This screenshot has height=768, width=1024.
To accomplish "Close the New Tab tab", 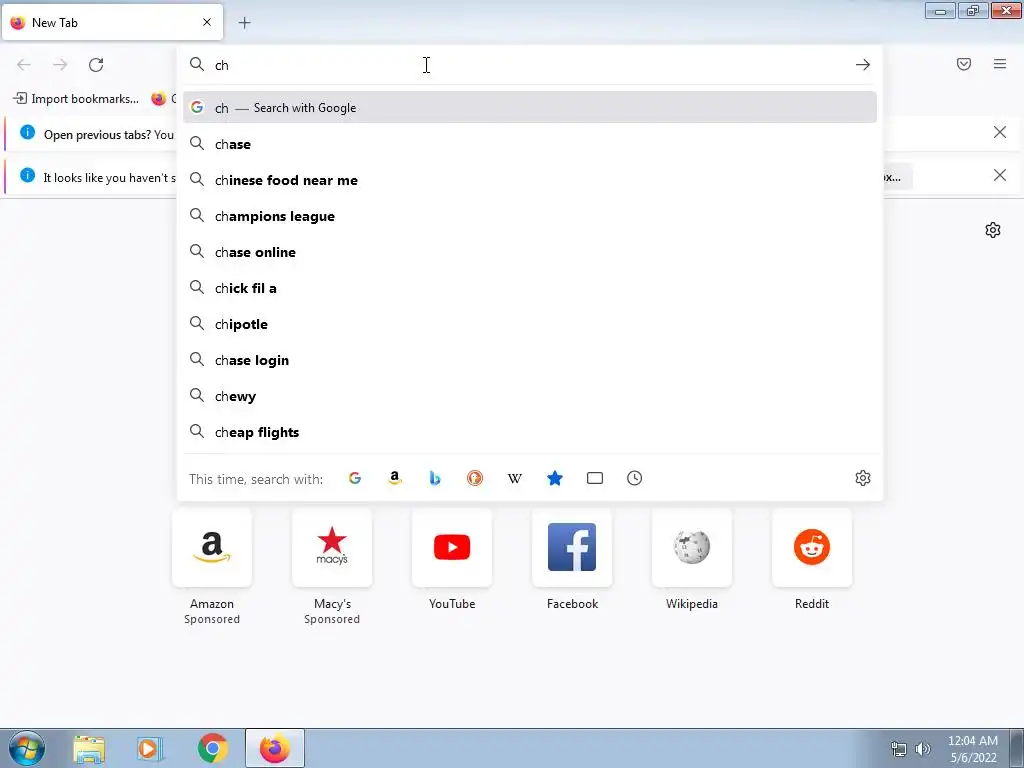I will point(207,22).
